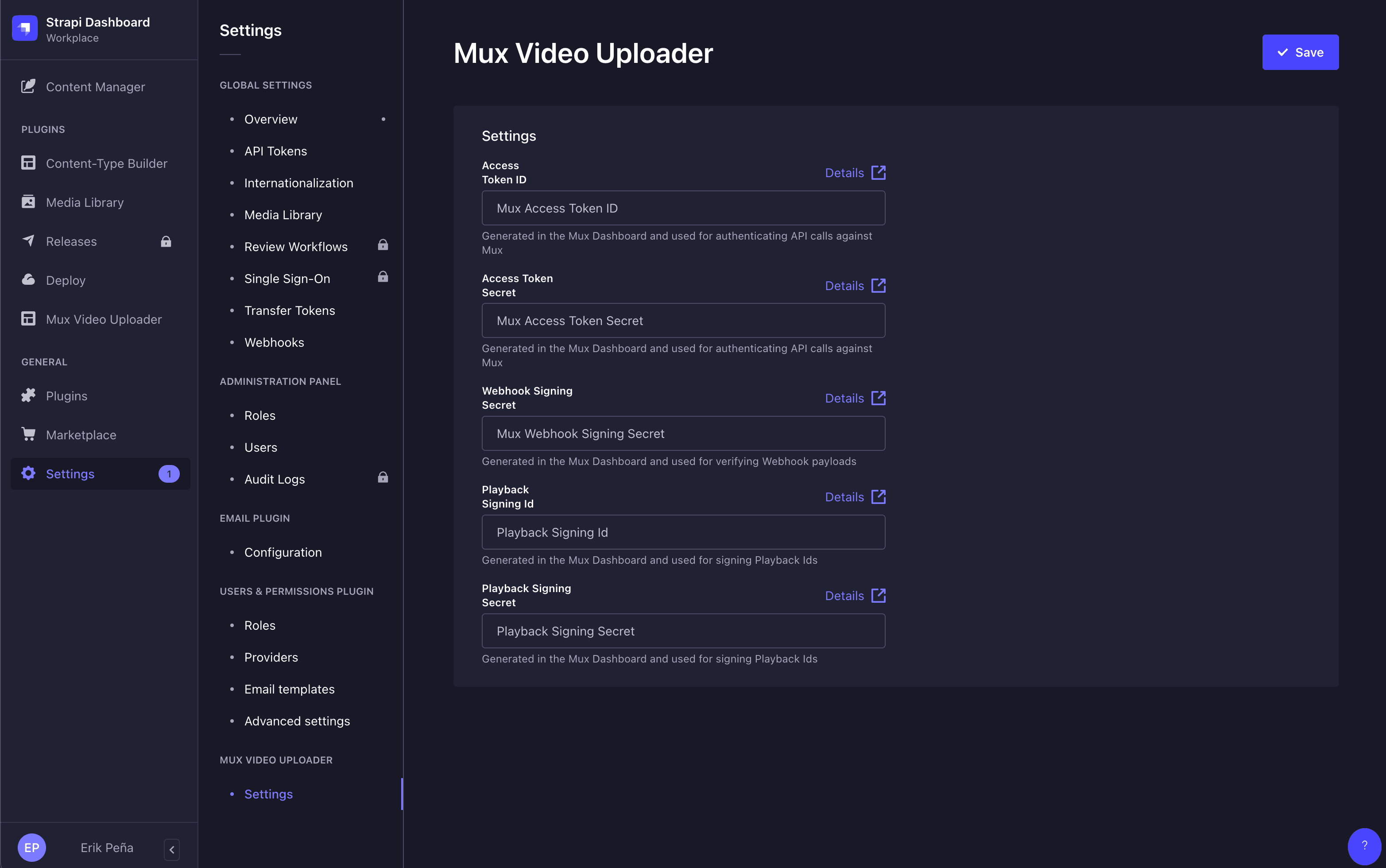Open the Access Token ID details external link icon

(878, 173)
